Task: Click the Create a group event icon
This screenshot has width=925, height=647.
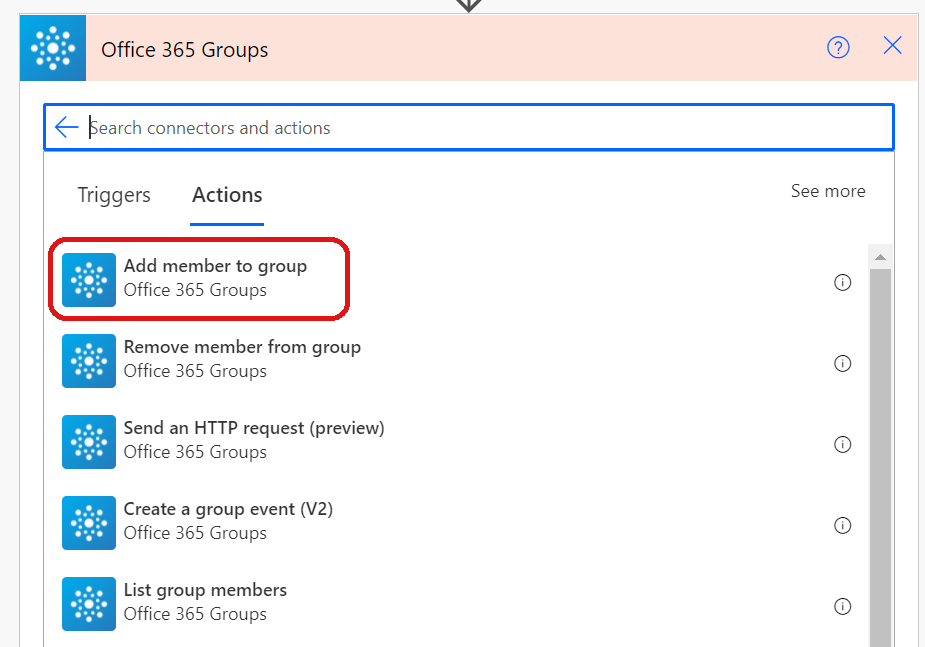Action: [x=89, y=523]
